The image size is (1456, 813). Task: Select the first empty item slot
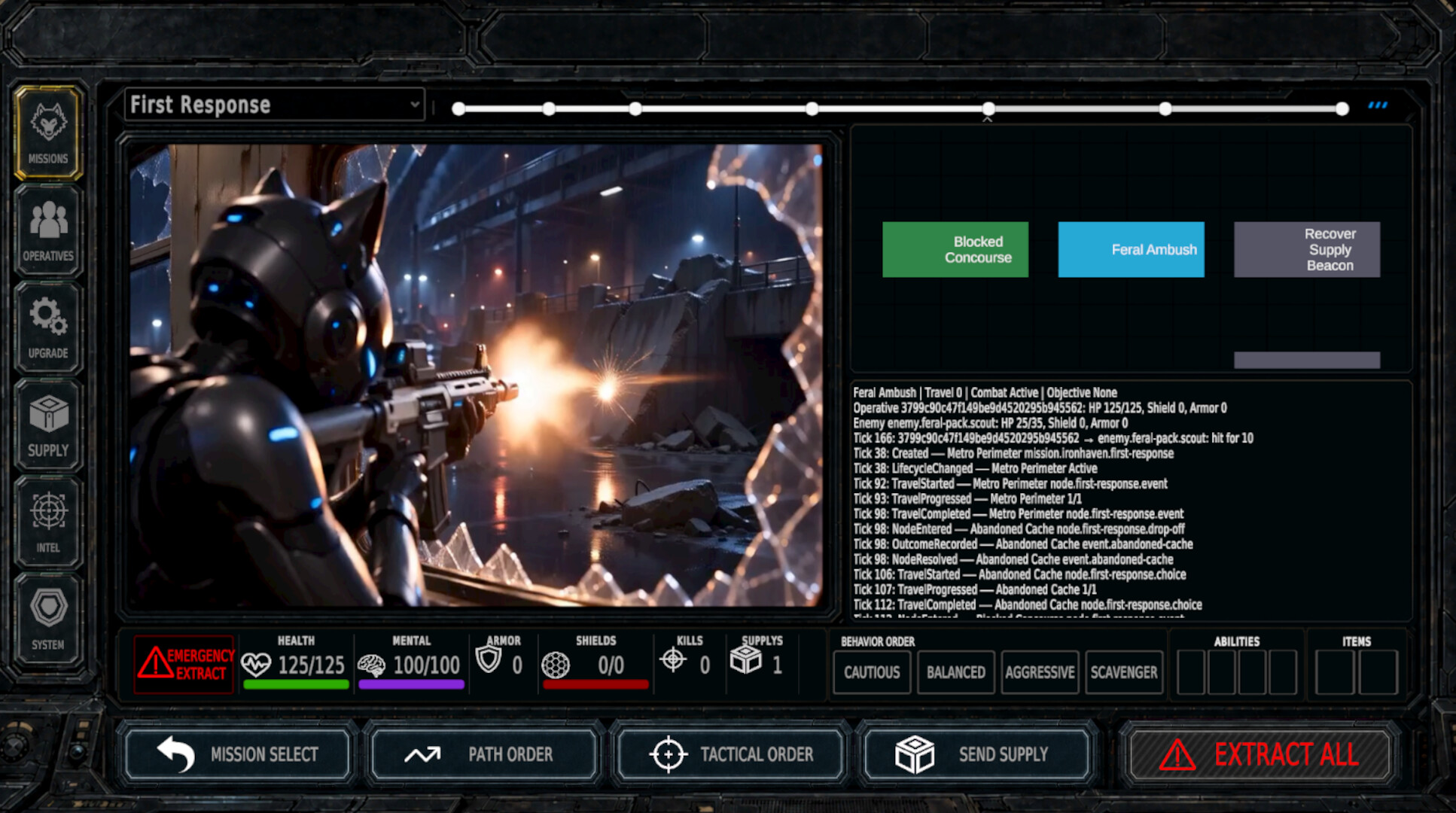[x=1335, y=672]
